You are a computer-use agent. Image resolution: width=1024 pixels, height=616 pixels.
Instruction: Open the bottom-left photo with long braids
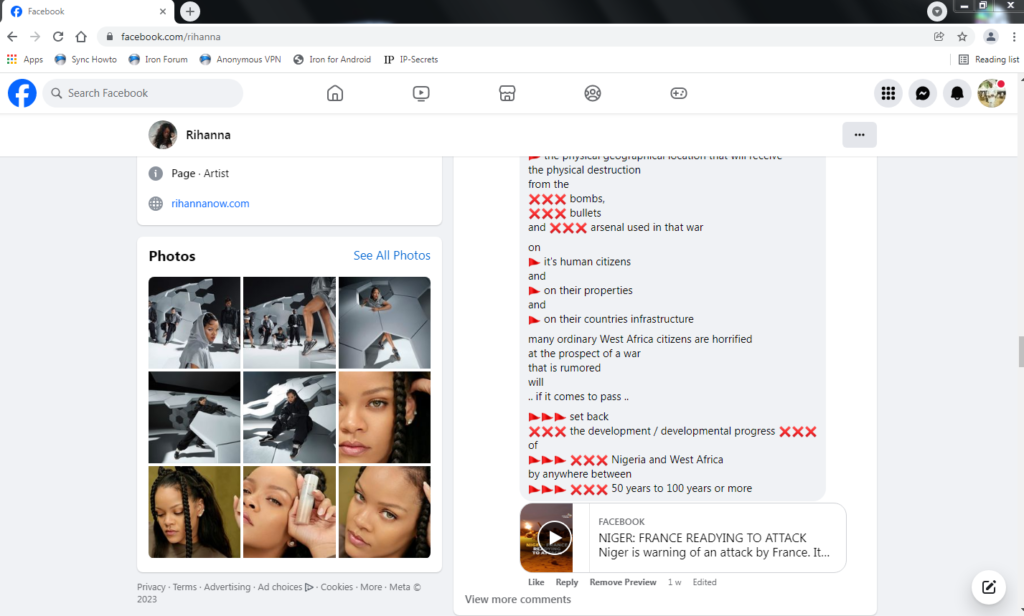pos(195,512)
